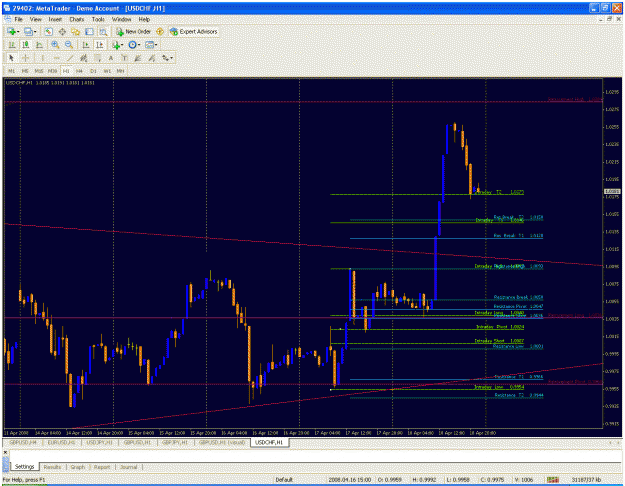The width and height of the screenshot is (625, 486).
Task: Switch to the USDJPY,H1 chart tab
Action: click(99, 442)
